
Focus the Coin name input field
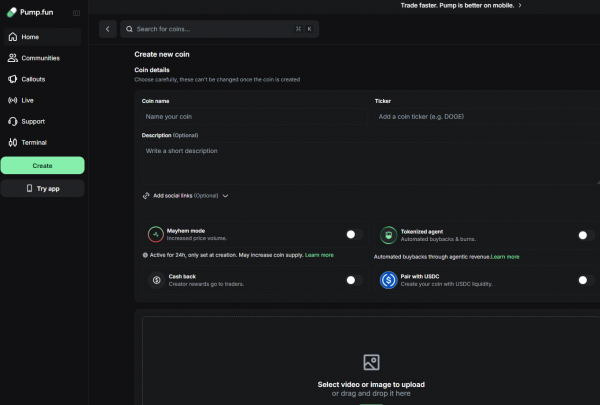click(254, 116)
